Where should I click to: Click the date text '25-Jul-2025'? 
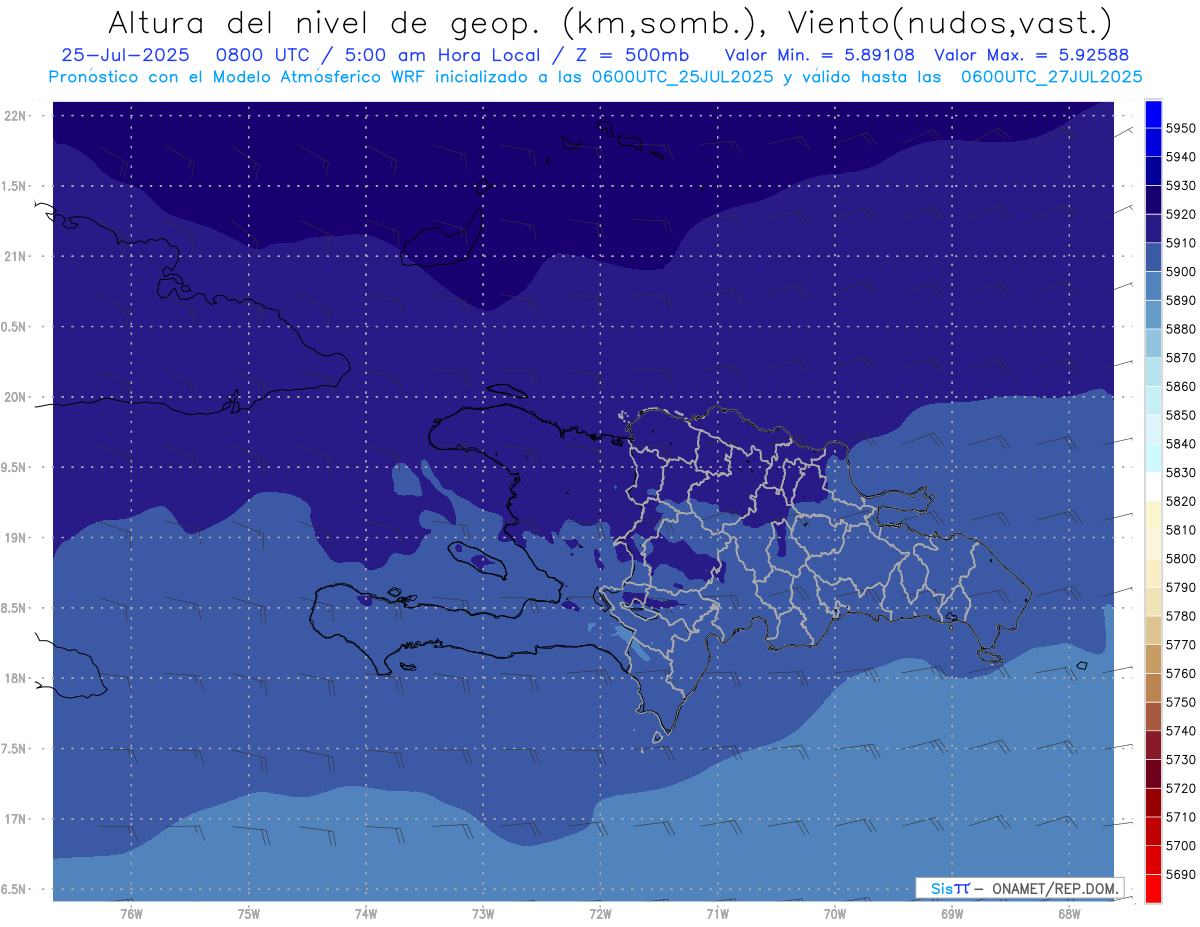coord(125,55)
